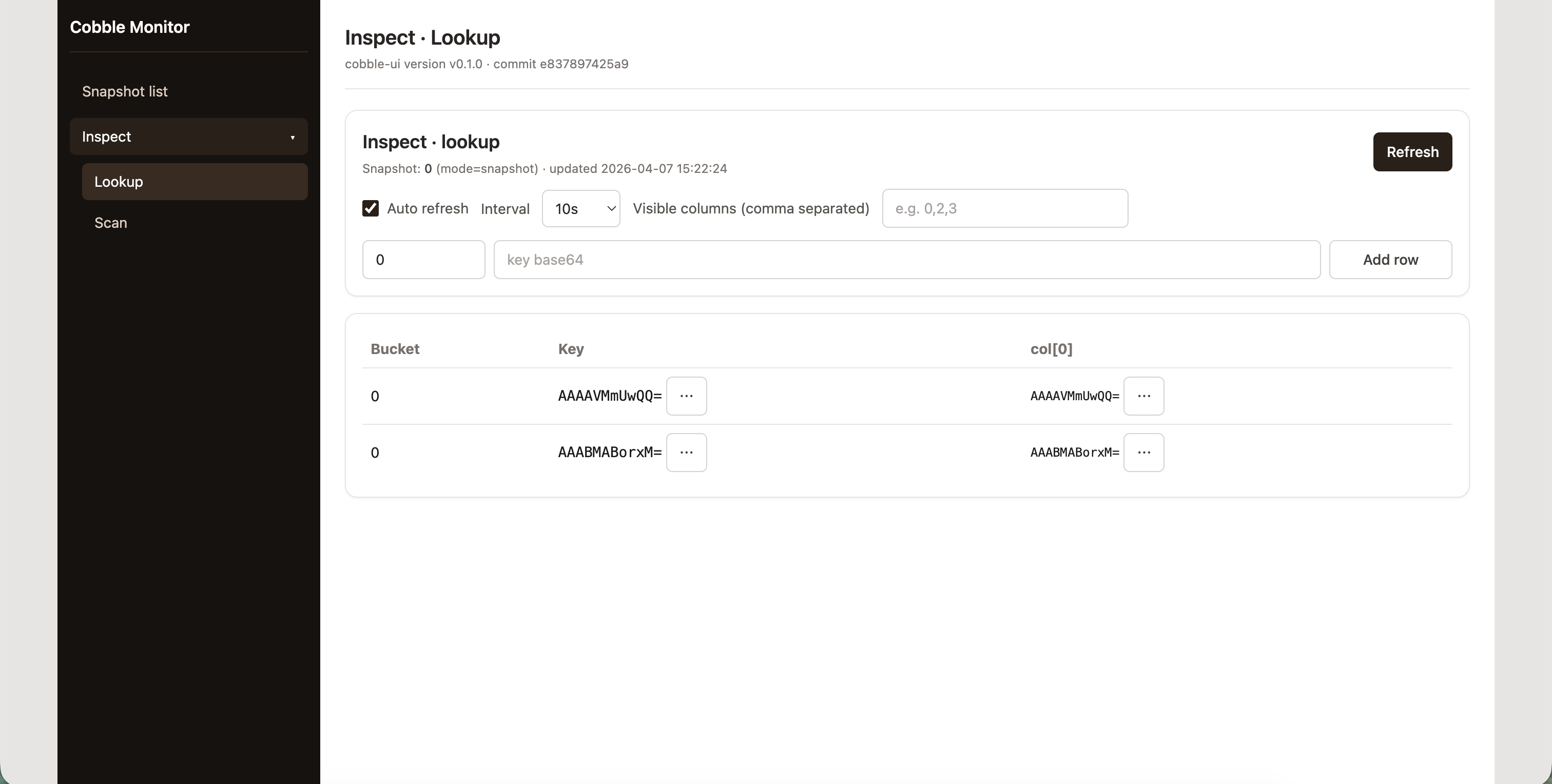
Task: Click the Auto refresh label text
Action: (x=427, y=208)
